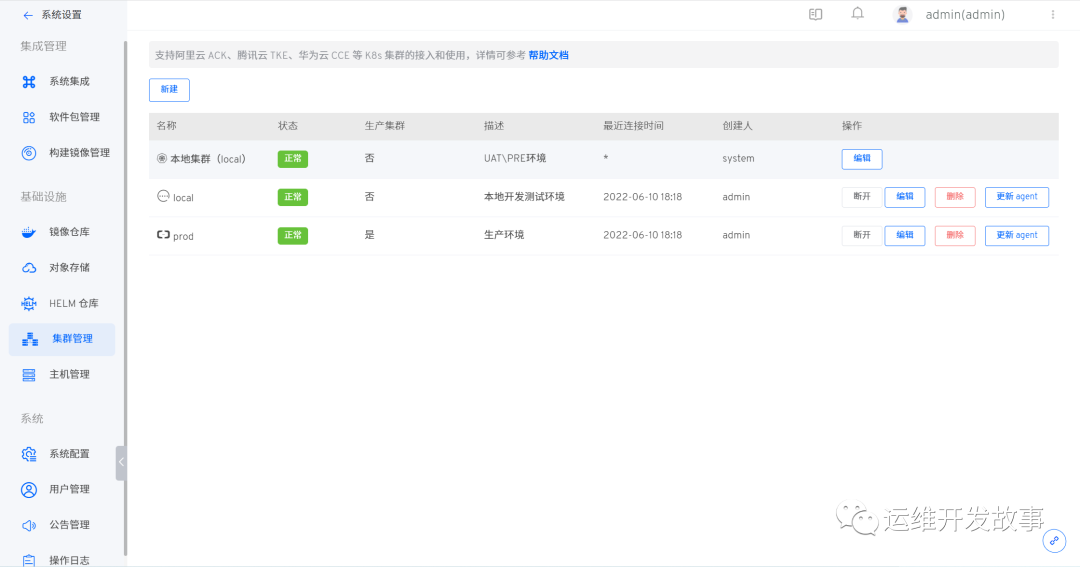
Task: Click the 系统集成 sidebar icon
Action: (29, 82)
